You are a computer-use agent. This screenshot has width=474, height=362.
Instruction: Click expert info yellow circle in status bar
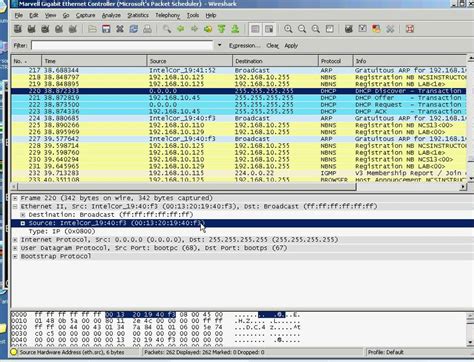[x=14, y=352]
